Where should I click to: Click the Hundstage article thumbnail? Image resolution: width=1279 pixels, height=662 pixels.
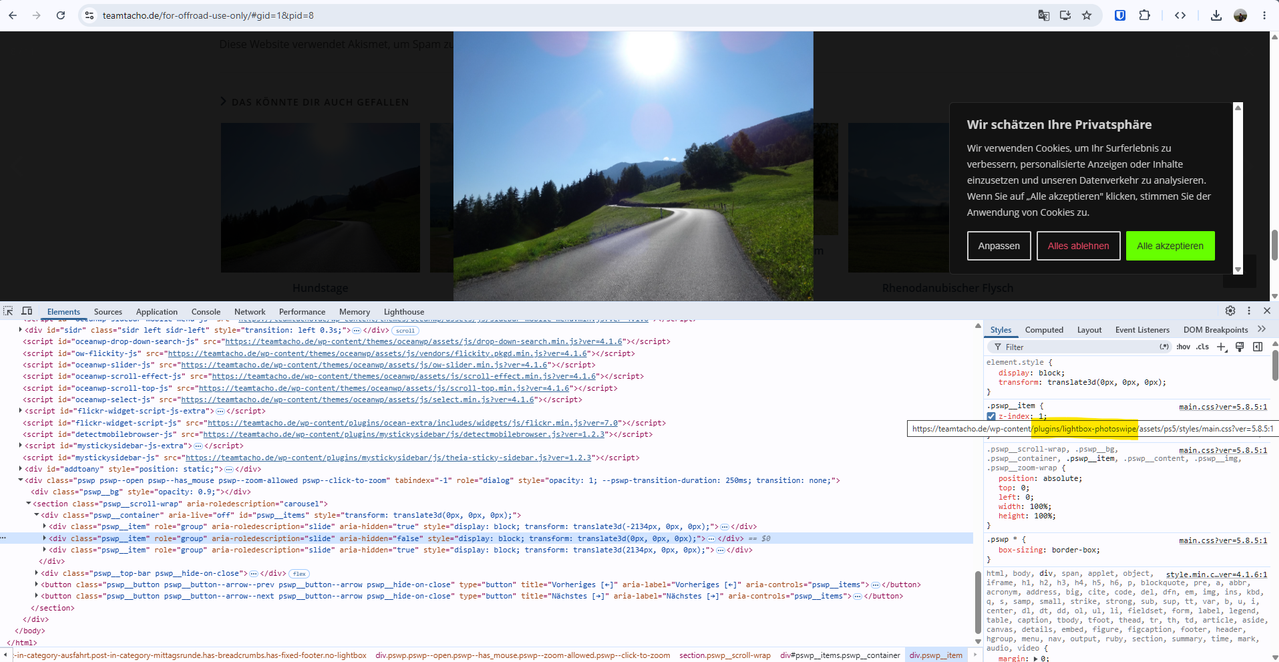pyautogui.click(x=320, y=197)
